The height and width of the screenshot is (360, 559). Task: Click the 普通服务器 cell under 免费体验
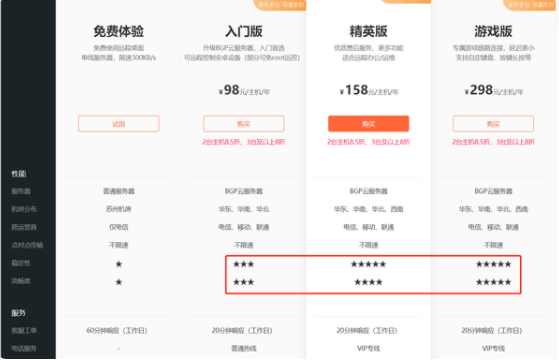119,191
